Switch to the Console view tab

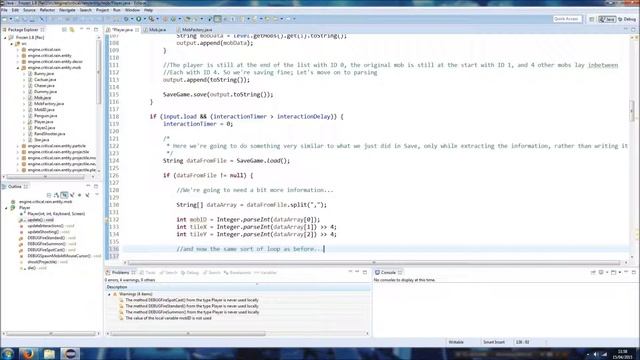click(388, 272)
